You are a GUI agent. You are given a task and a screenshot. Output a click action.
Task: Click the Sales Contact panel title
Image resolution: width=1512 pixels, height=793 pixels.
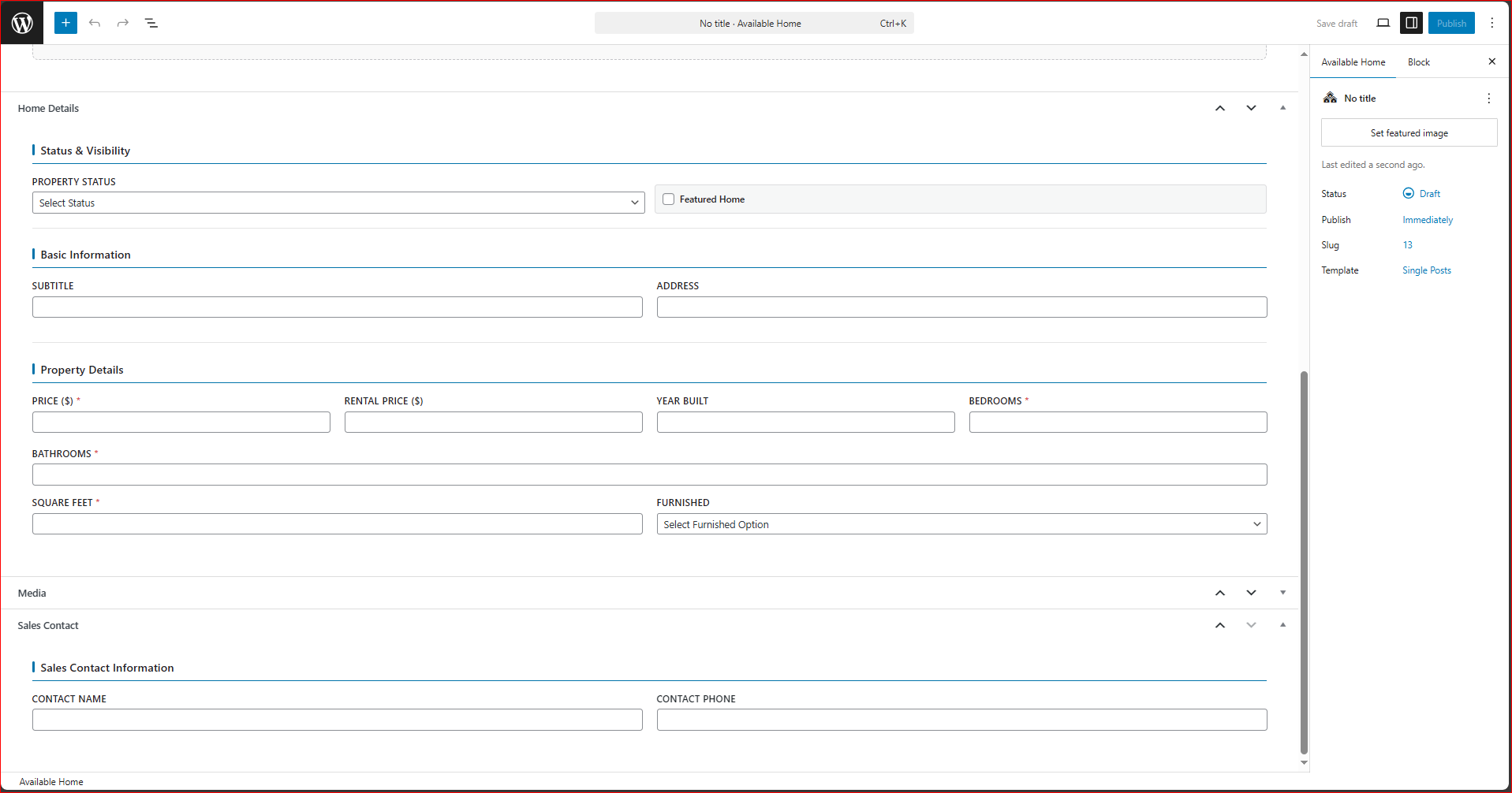(48, 626)
